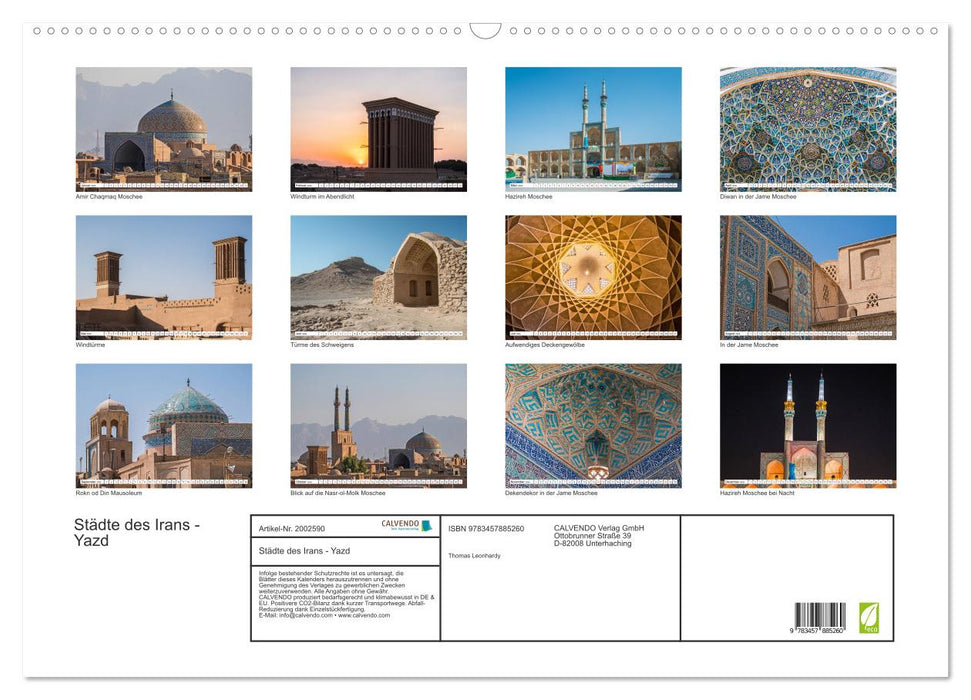This screenshot has width=971, height=700.
Task: Select the author name Thomas Leonhardy
Action: pyautogui.click(x=473, y=555)
